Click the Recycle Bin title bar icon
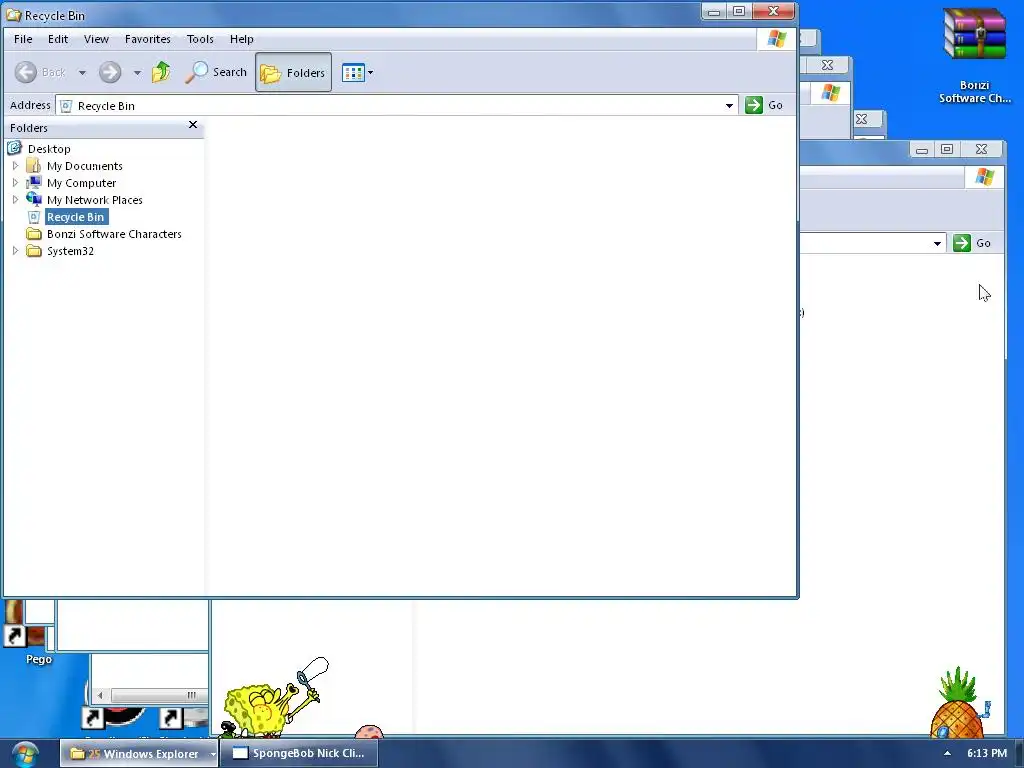The image size is (1024, 768). click(13, 14)
